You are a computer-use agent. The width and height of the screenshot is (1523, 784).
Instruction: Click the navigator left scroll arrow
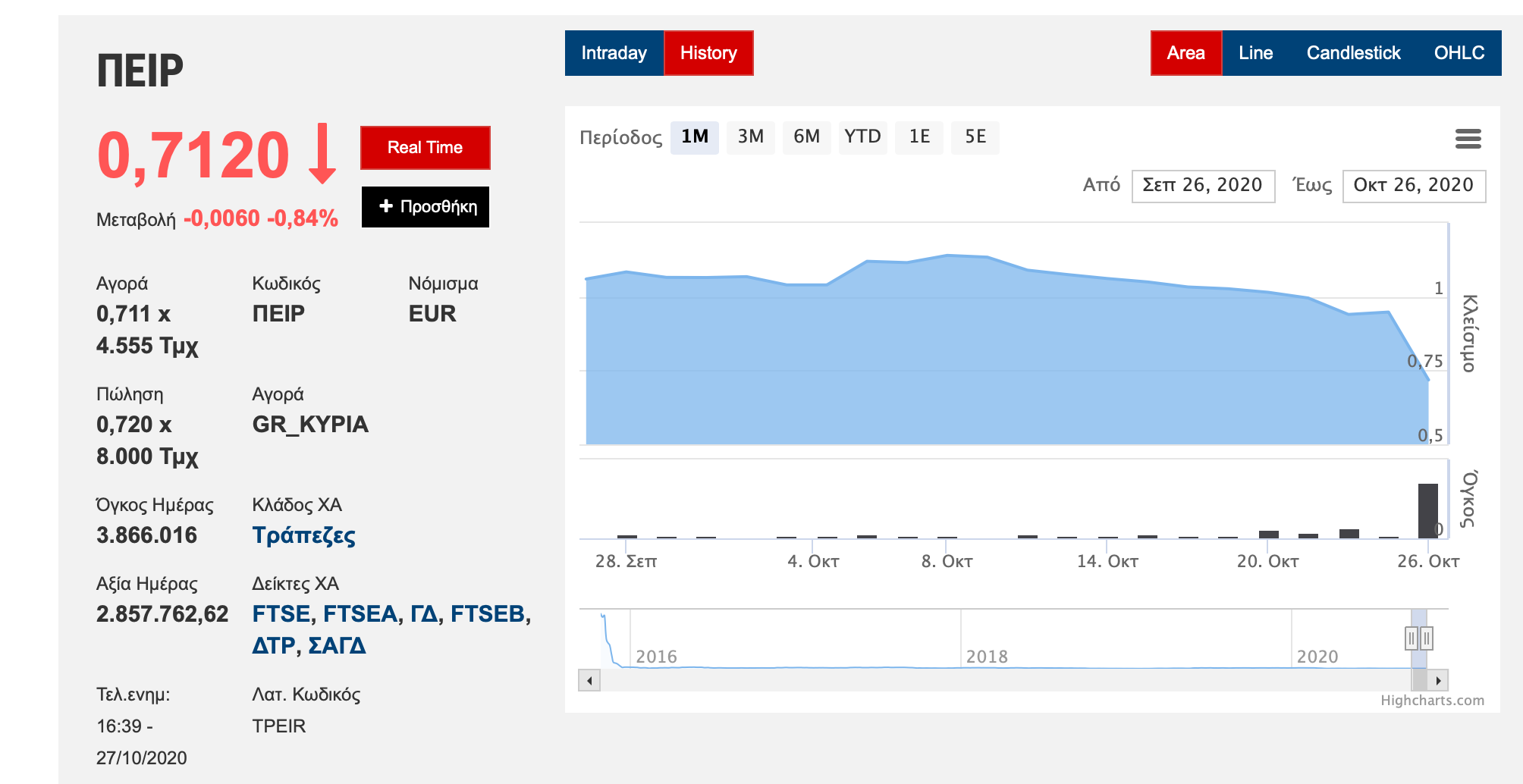tap(589, 680)
